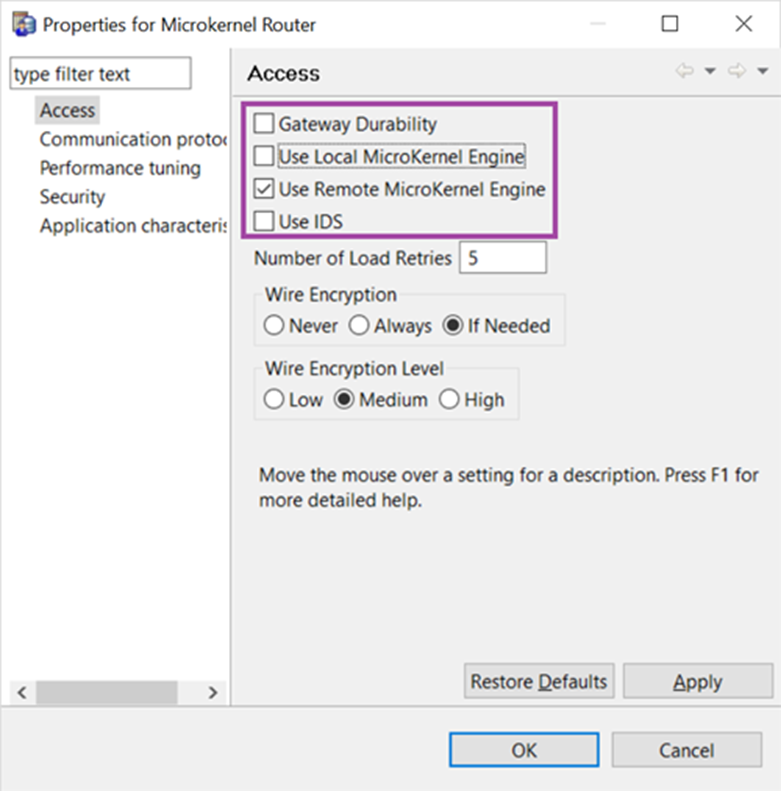
Task: Select If Needed wire encryption option
Action: pyautogui.click(x=453, y=325)
